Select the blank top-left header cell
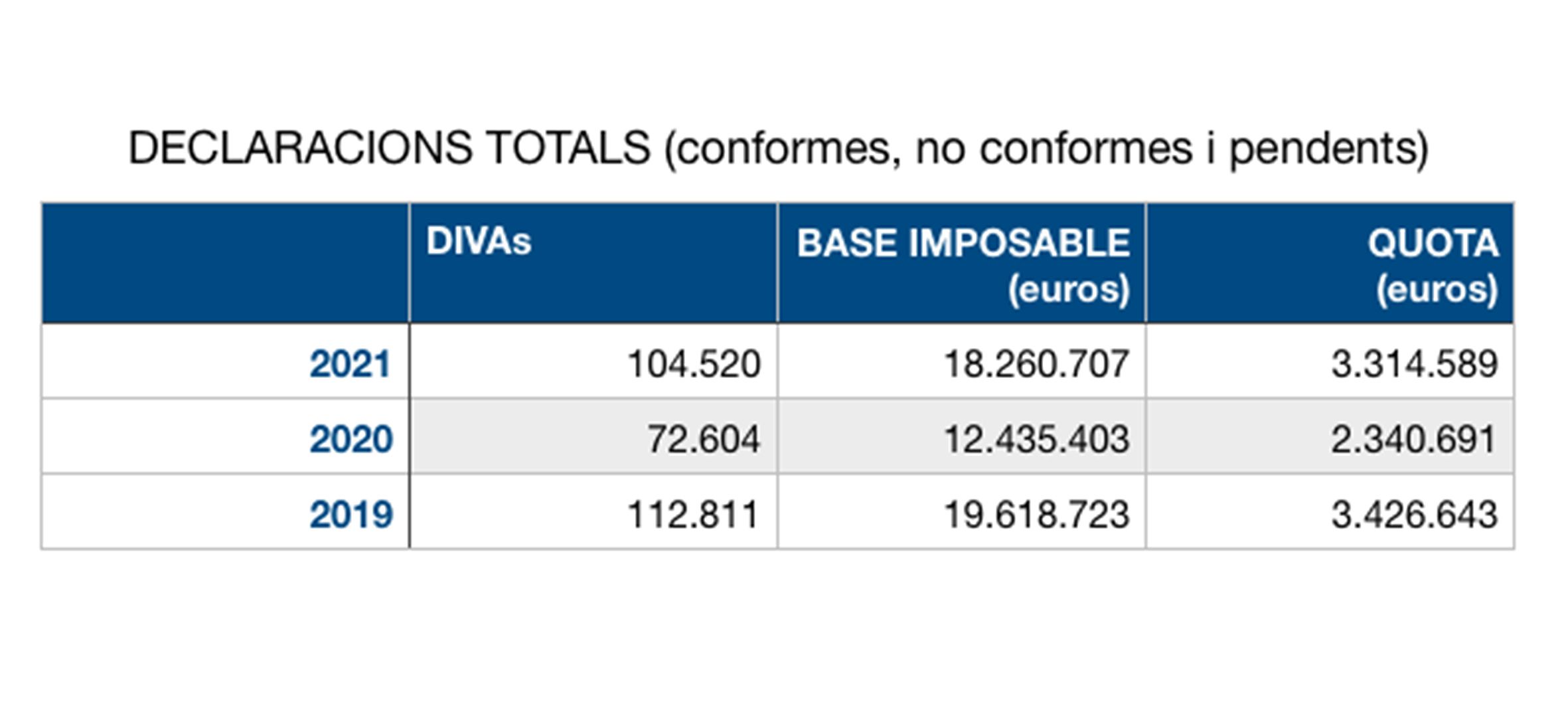The height and width of the screenshot is (706, 1568). pos(225,263)
